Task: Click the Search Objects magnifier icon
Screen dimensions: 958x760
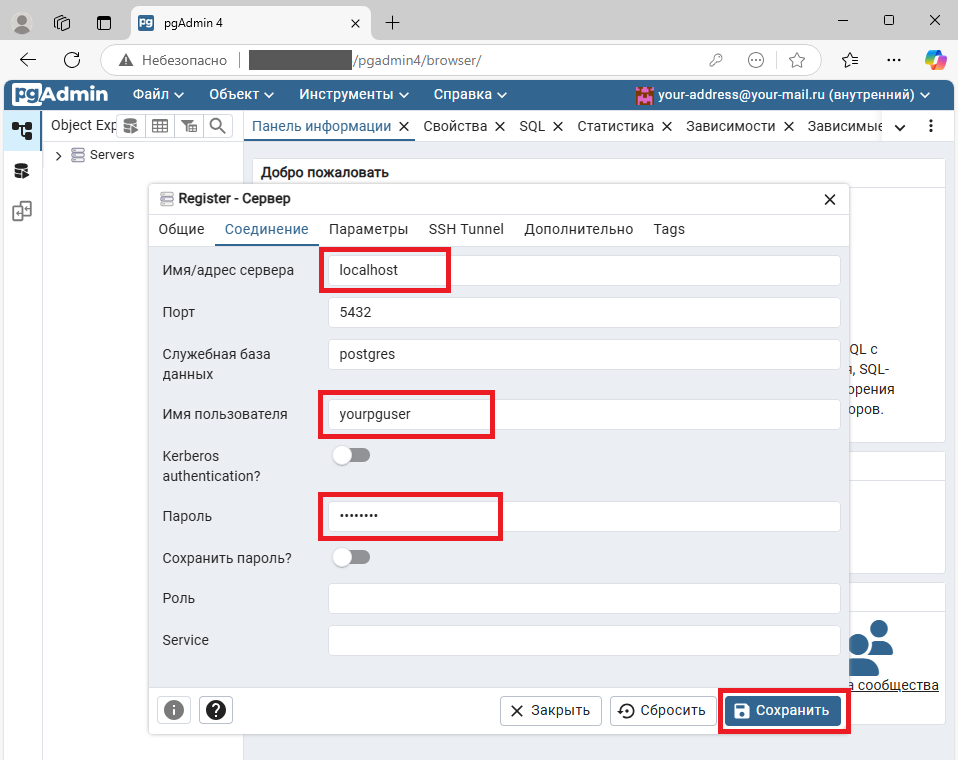Action: 218,126
